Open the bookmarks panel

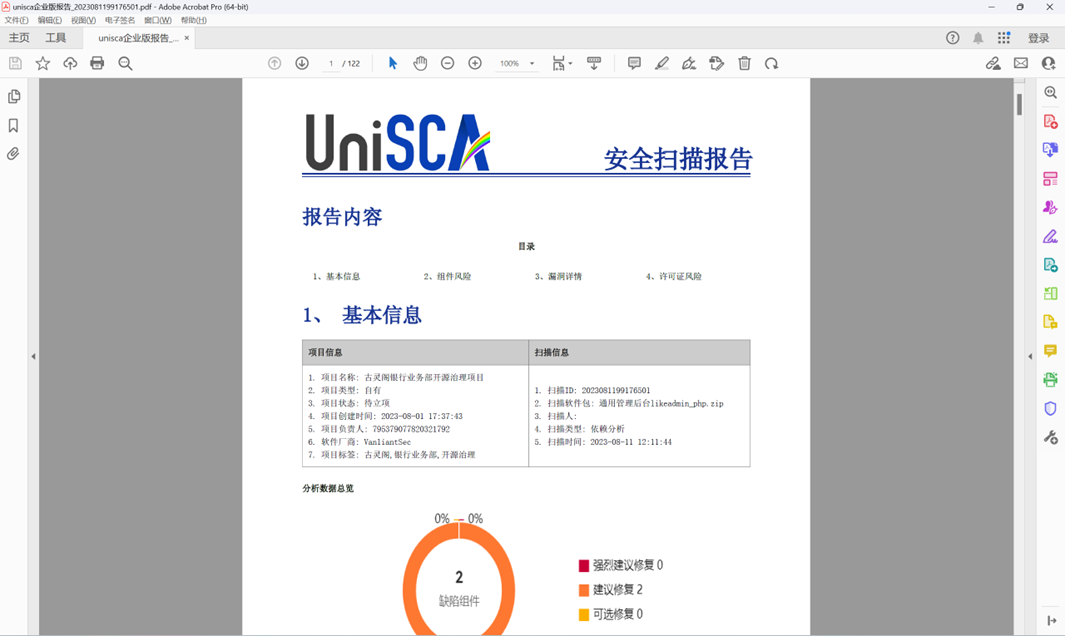coord(14,126)
